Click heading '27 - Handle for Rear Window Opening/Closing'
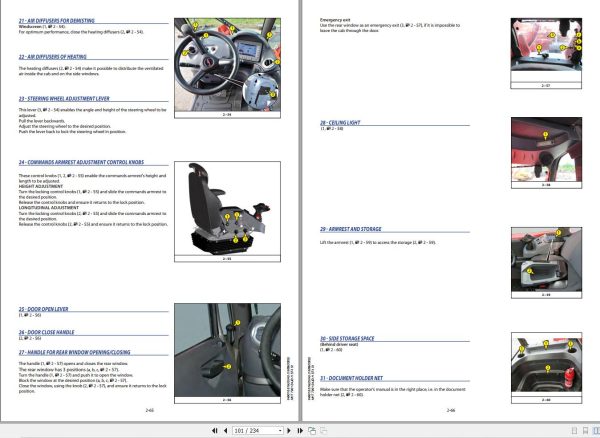600x438 pixels. (x=75, y=352)
